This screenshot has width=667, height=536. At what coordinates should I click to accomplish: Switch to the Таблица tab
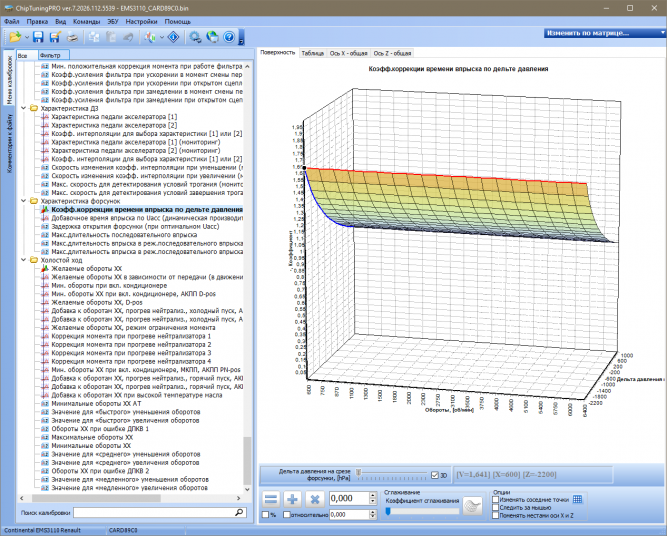(313, 53)
